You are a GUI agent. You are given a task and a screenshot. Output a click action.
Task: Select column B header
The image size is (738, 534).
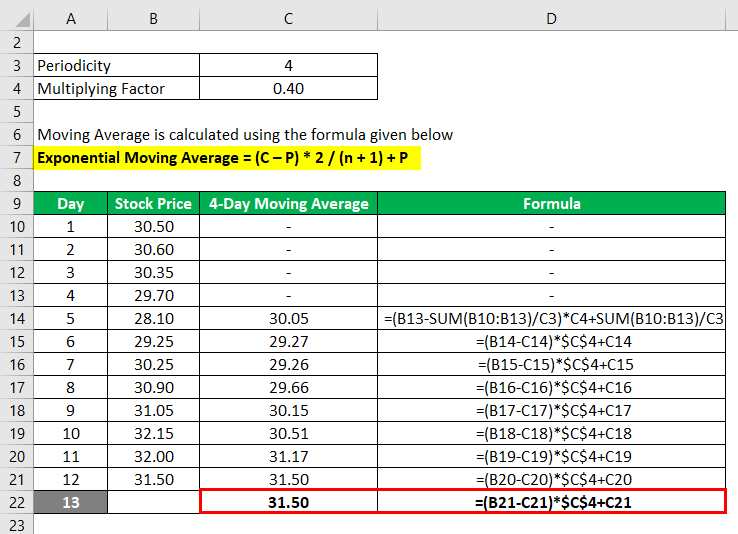click(153, 19)
